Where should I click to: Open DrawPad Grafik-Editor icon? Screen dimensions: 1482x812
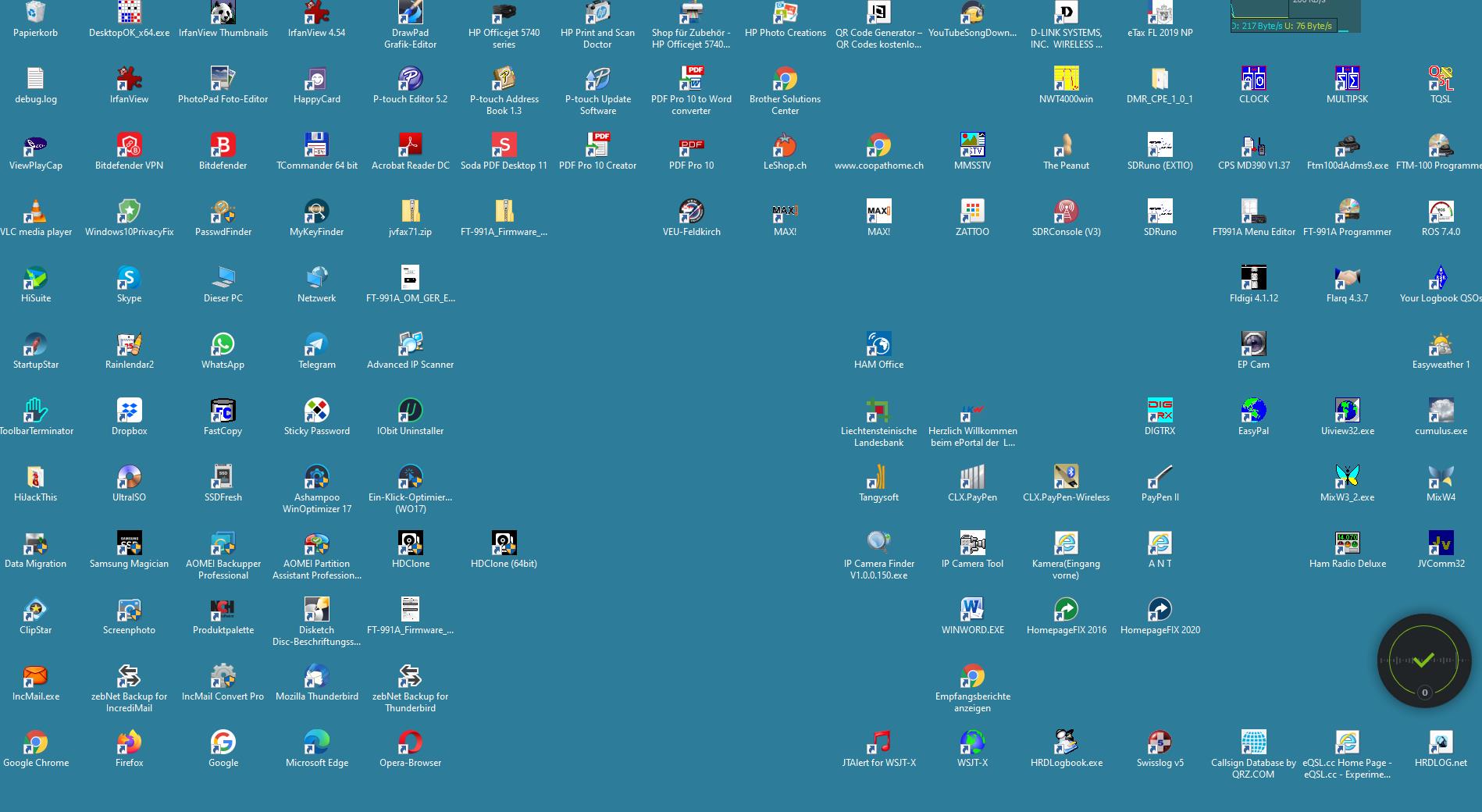411,13
